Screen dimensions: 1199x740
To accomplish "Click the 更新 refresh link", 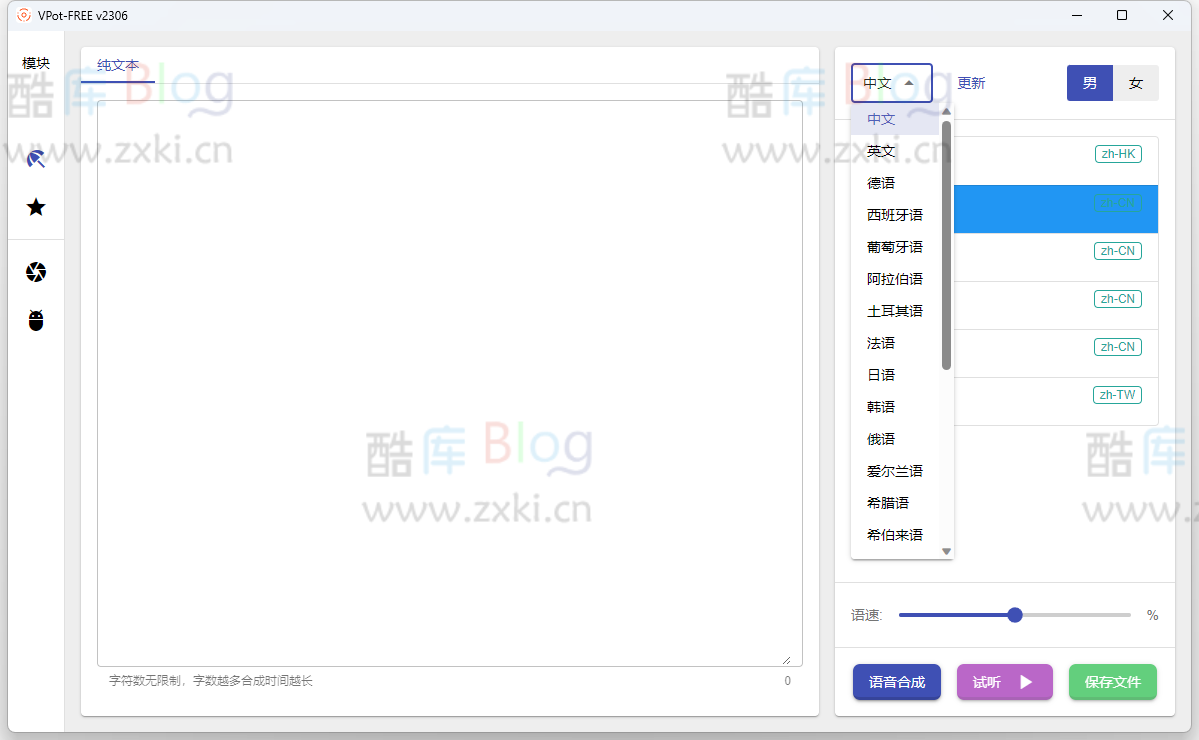I will [969, 83].
